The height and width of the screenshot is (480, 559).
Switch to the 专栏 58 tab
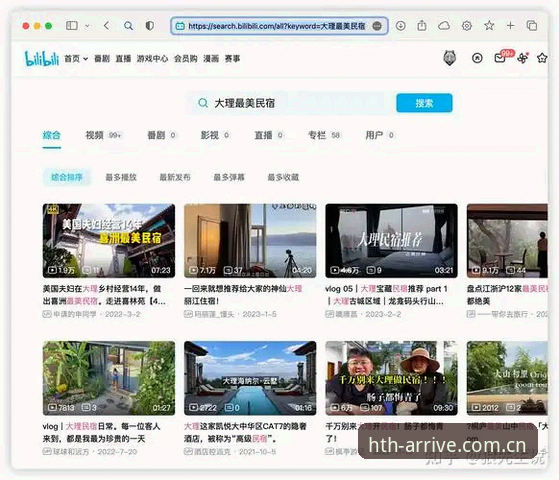click(x=324, y=135)
